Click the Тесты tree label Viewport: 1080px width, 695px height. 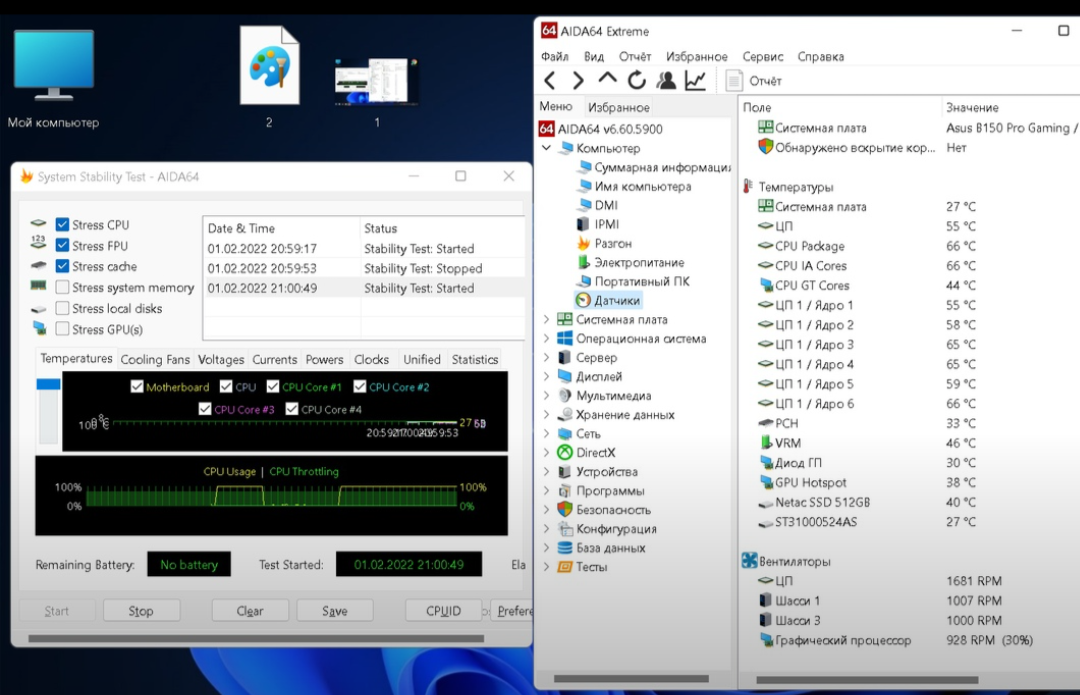[592, 567]
